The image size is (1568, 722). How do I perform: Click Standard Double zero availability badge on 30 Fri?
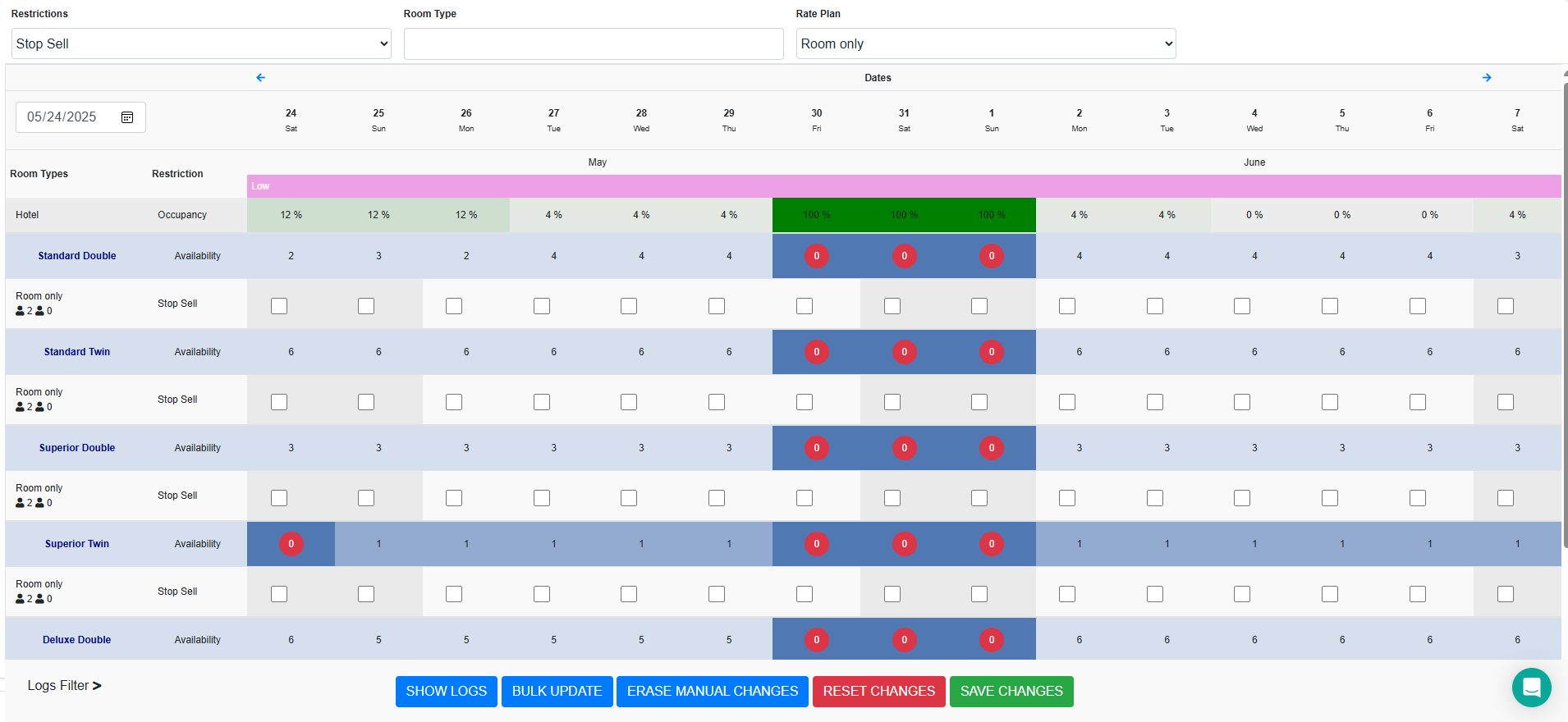coord(816,256)
